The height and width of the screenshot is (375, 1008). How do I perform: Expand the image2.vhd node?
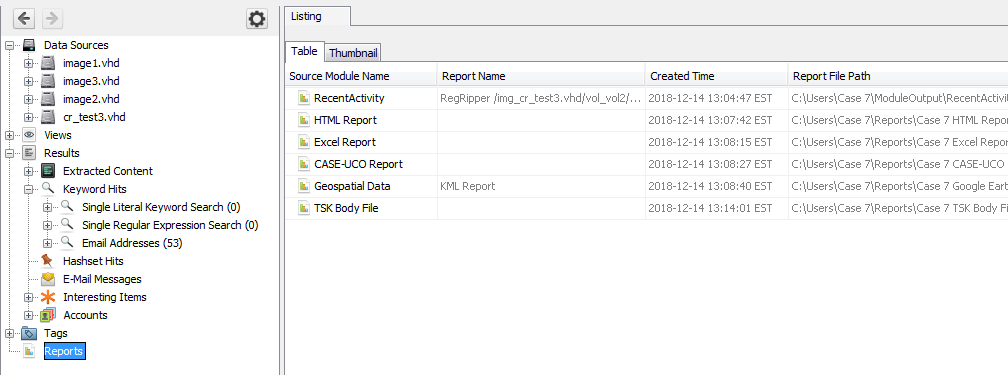click(28, 99)
